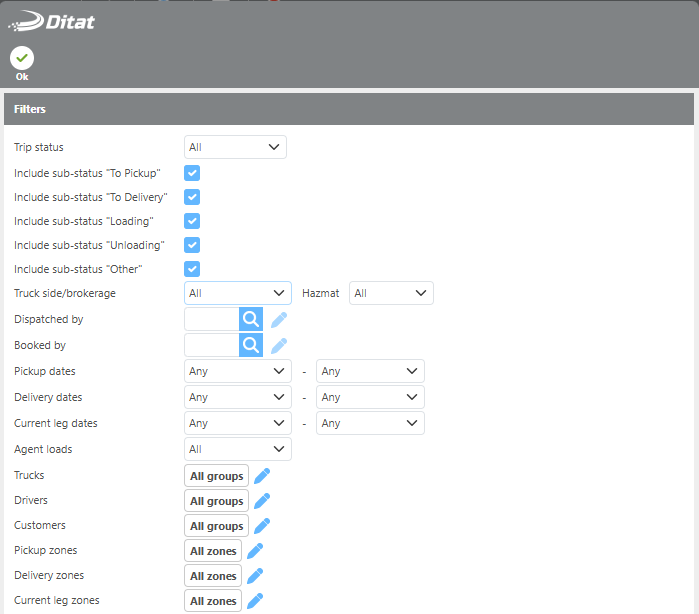Open the Trip status dropdown

pos(235,147)
